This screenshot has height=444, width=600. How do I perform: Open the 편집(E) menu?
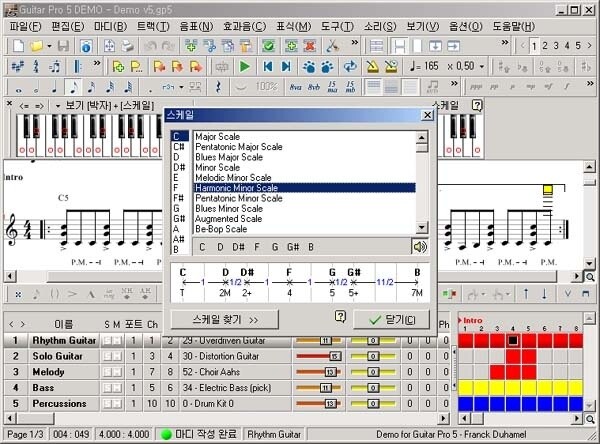coord(68,26)
